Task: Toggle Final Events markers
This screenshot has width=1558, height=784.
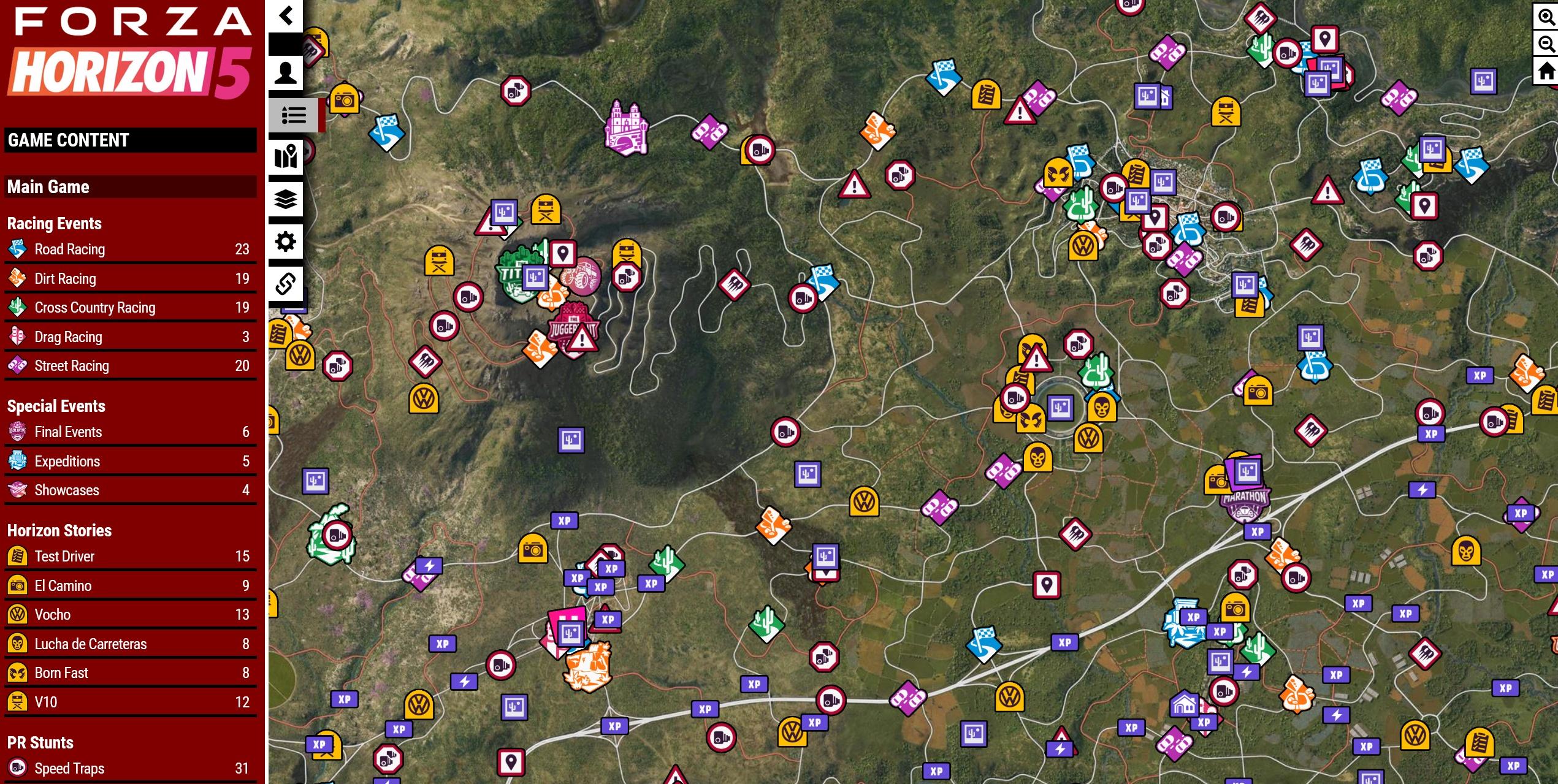Action: [130, 432]
